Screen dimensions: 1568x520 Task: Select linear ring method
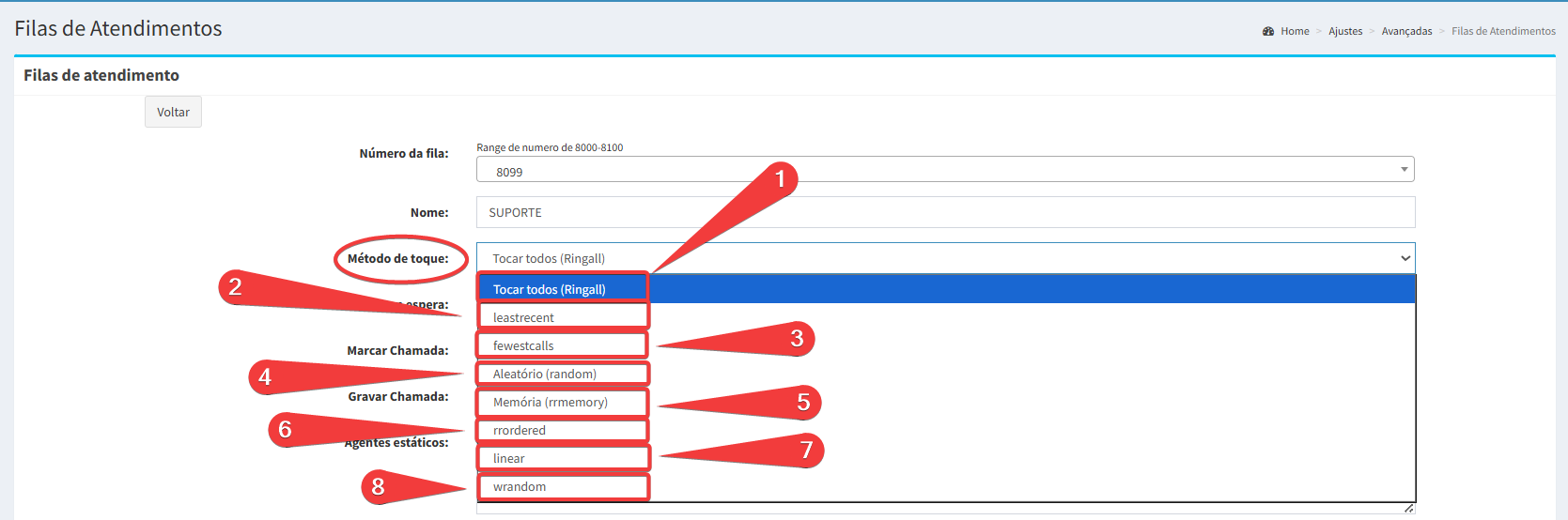pos(509,458)
